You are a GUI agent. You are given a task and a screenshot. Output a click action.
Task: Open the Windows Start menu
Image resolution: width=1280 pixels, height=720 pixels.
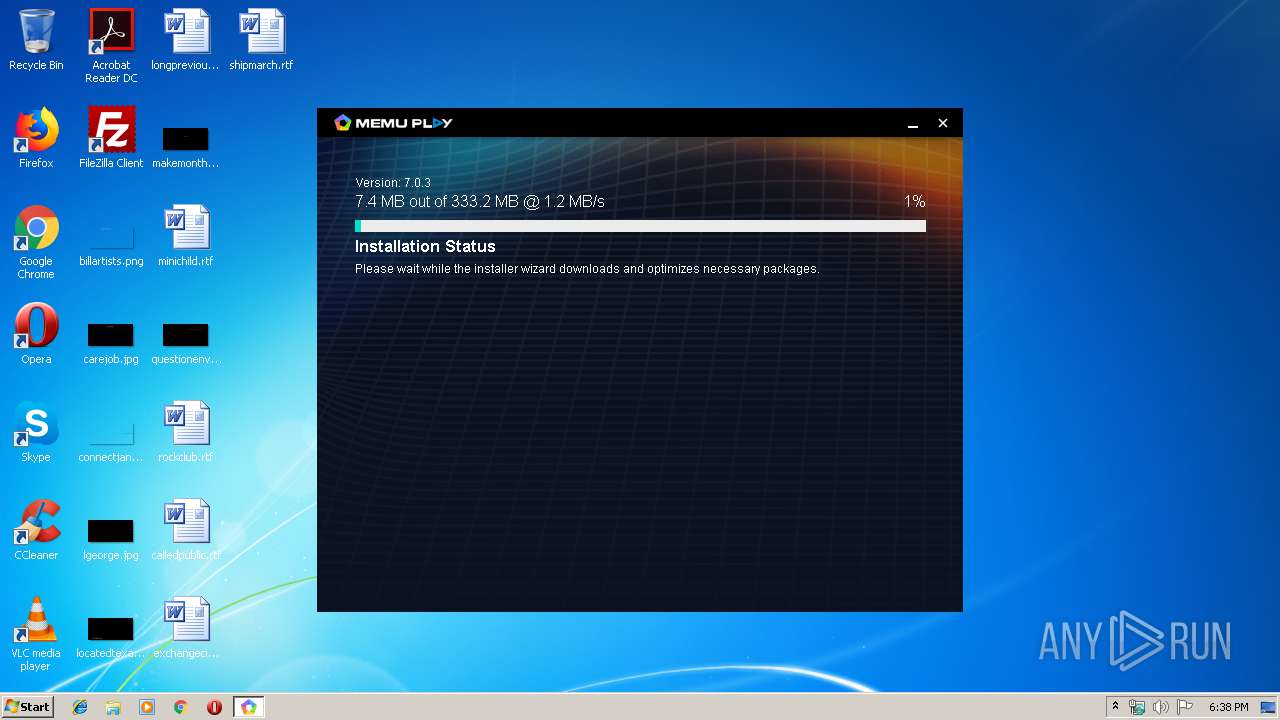(27, 707)
